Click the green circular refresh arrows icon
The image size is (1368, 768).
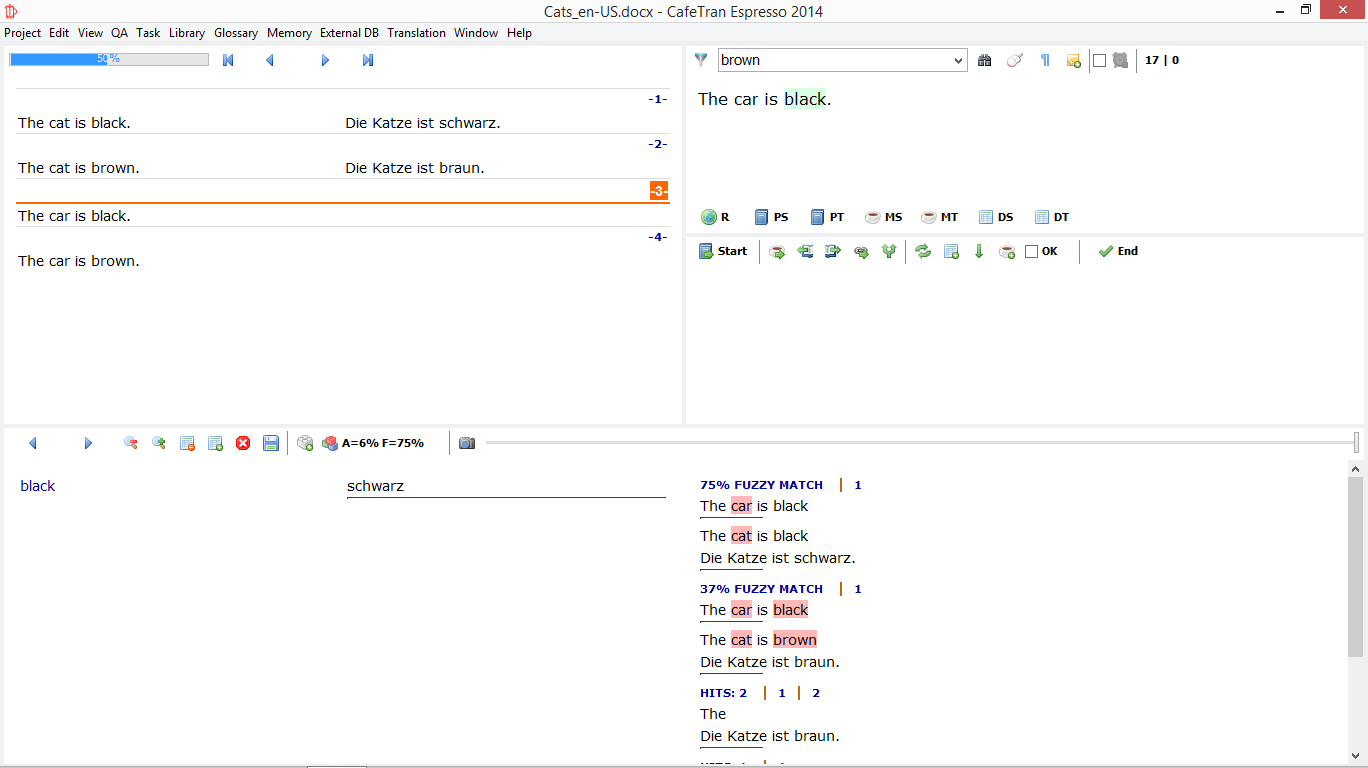coord(923,252)
